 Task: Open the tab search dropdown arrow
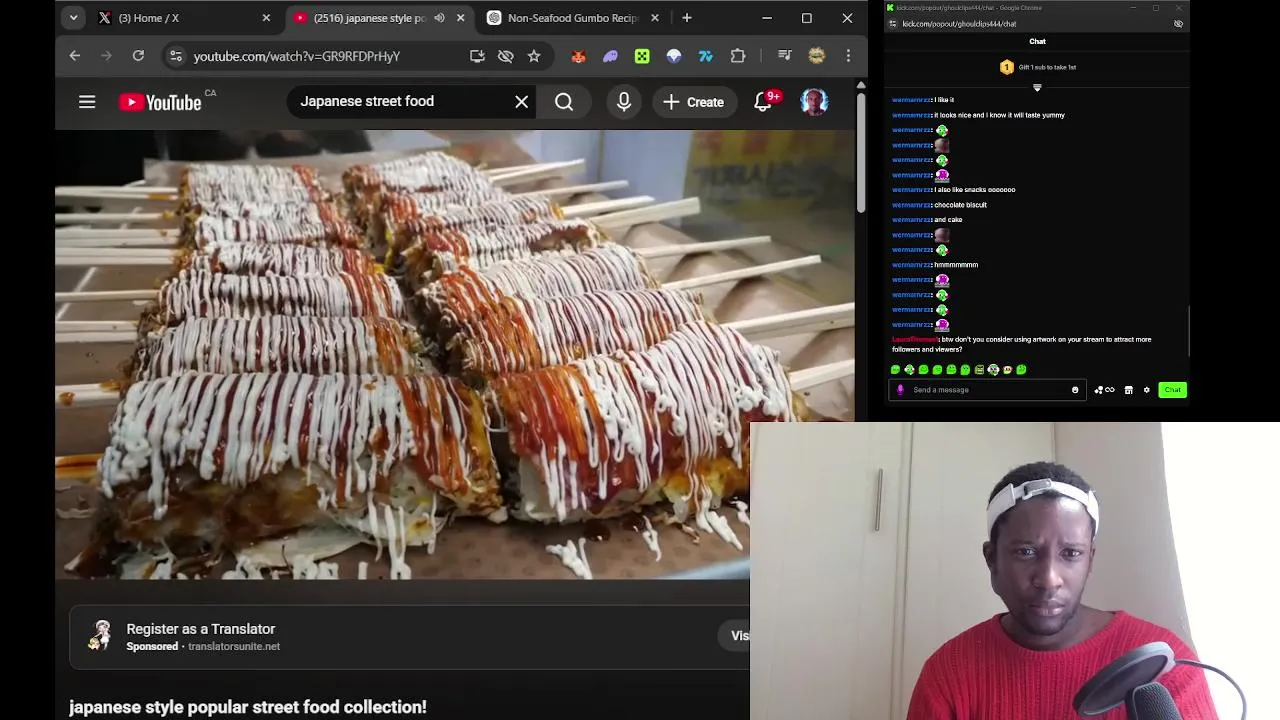pos(73,18)
